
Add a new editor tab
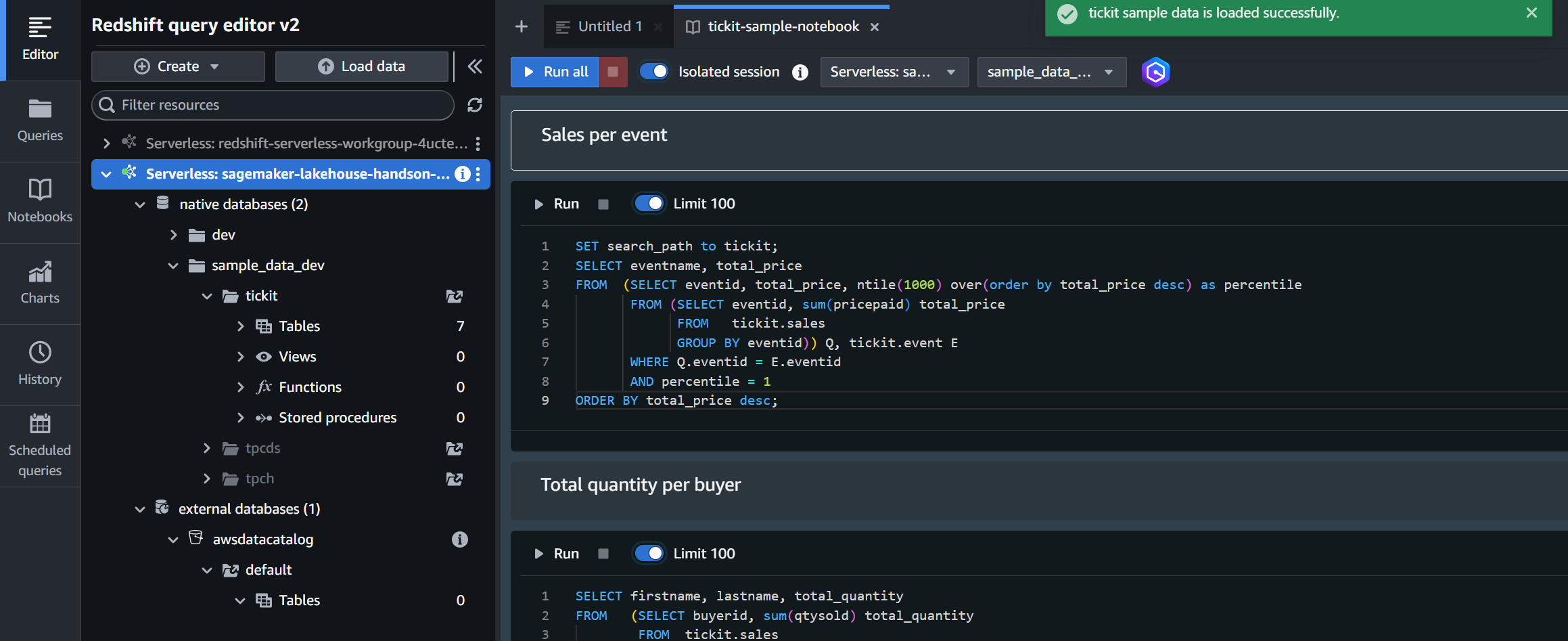point(521,26)
